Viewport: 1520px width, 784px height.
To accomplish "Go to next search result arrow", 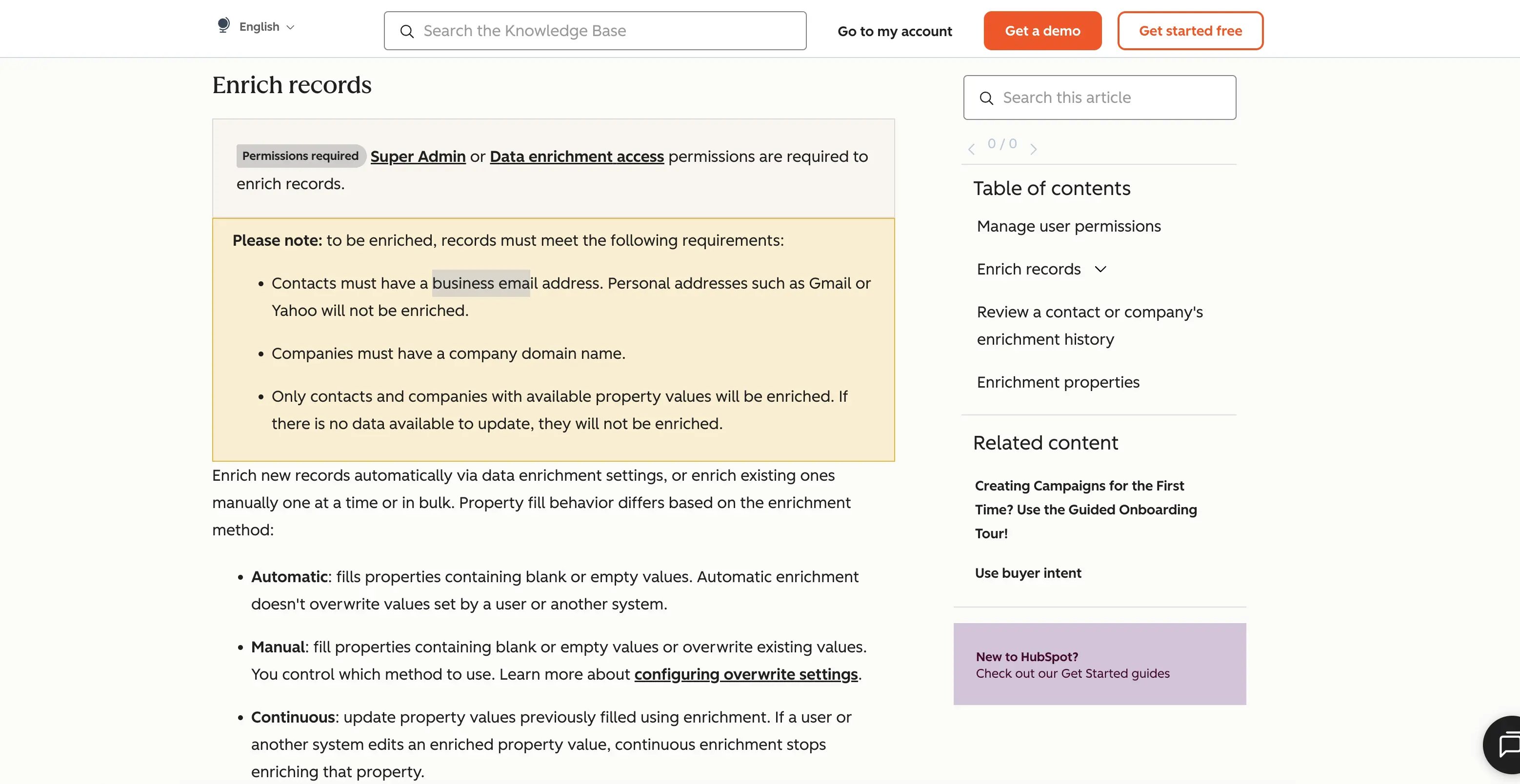I will pyautogui.click(x=1033, y=149).
